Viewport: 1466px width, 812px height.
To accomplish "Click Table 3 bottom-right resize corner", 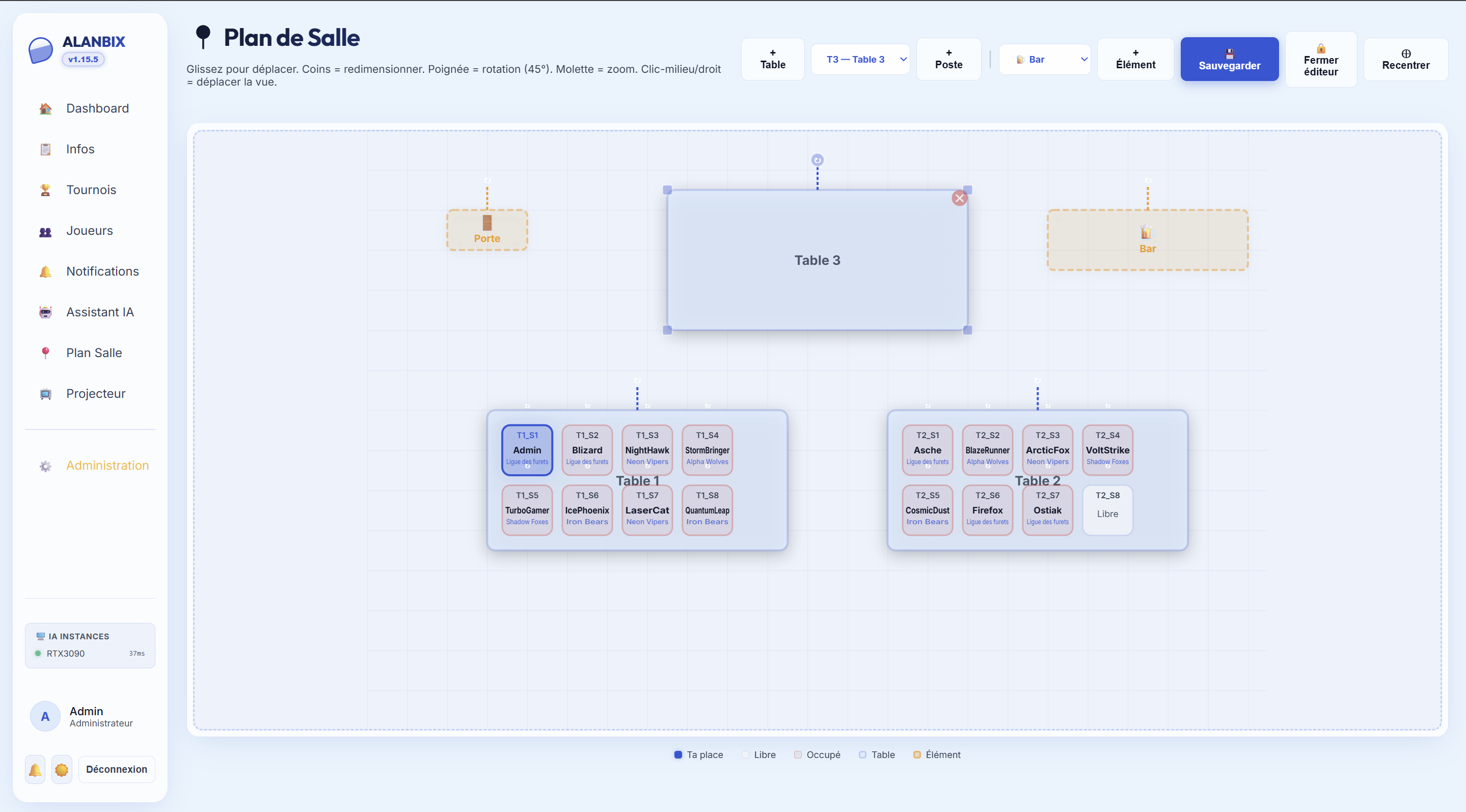I will [967, 330].
